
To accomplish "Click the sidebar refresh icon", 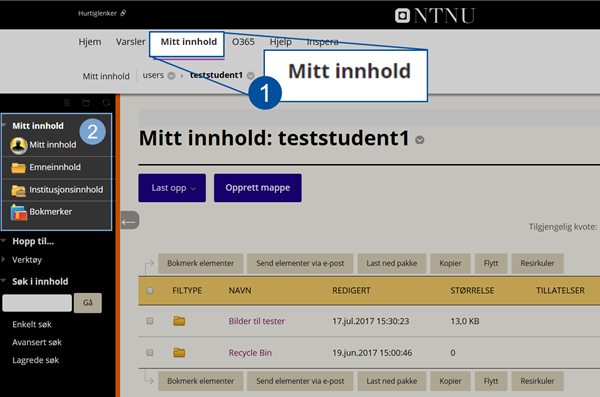I will (106, 103).
